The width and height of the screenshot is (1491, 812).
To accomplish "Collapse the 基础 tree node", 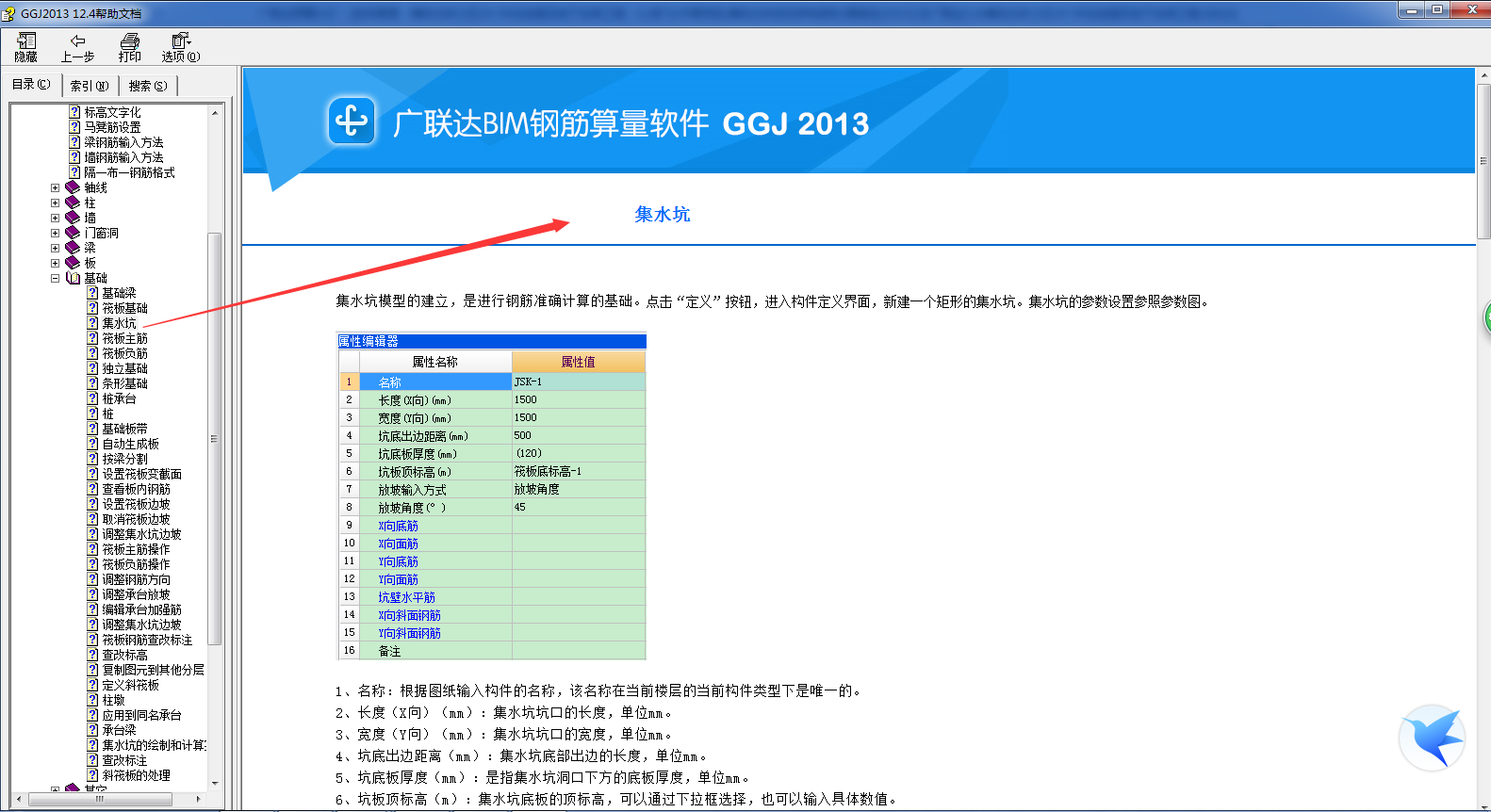I will coord(55,278).
